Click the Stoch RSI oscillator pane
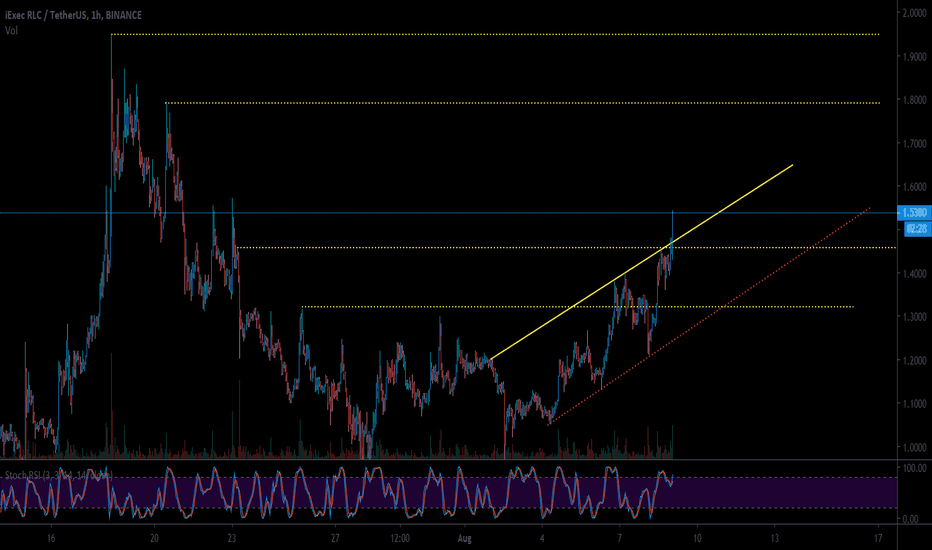 pyautogui.click(x=448, y=492)
